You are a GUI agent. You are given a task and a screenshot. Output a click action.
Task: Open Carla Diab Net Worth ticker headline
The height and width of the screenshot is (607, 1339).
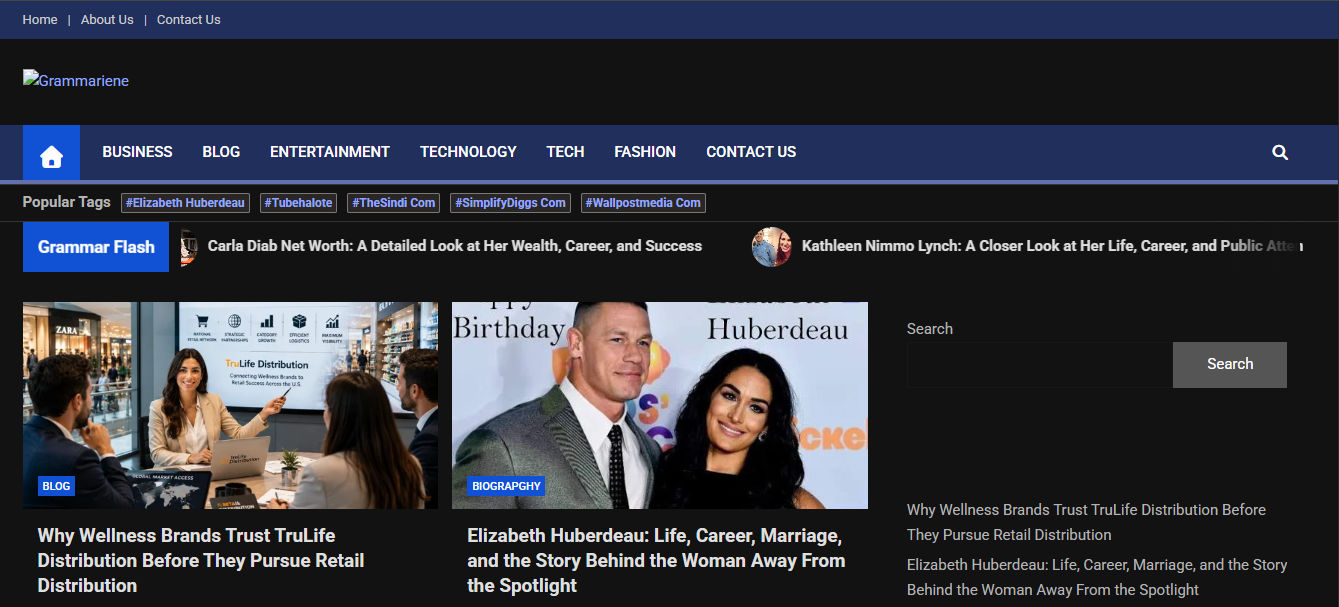(x=455, y=246)
